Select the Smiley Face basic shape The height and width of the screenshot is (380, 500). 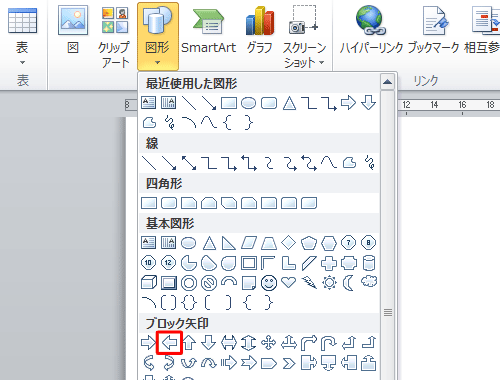coord(269,283)
